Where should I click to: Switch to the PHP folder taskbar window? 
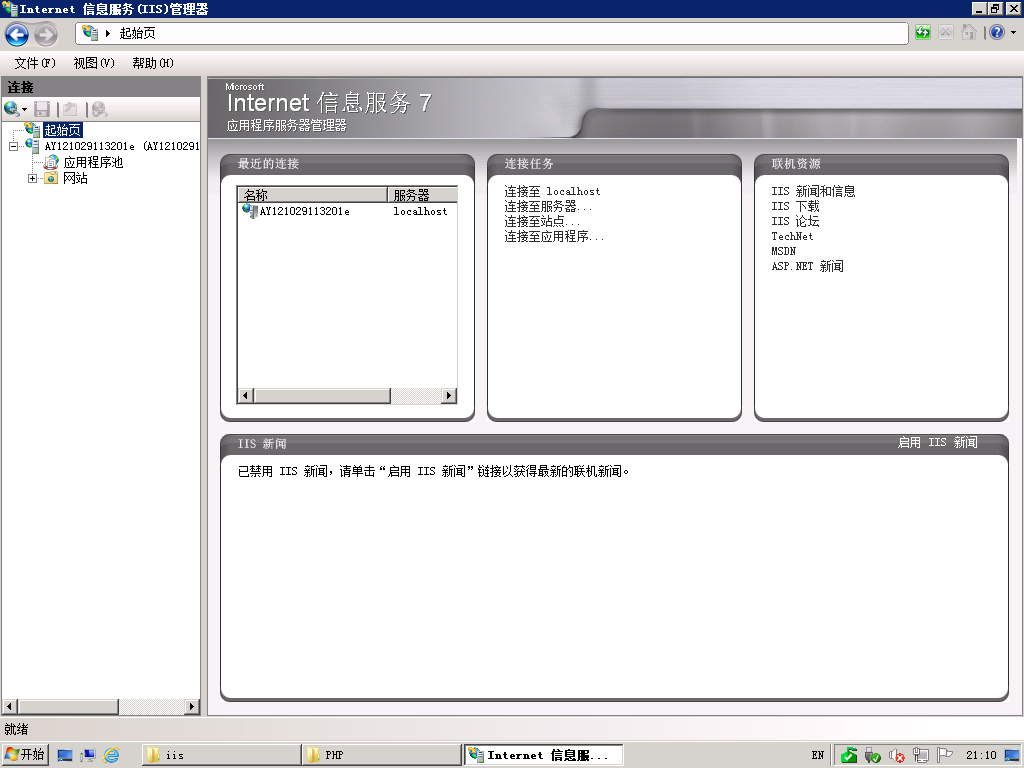click(382, 755)
